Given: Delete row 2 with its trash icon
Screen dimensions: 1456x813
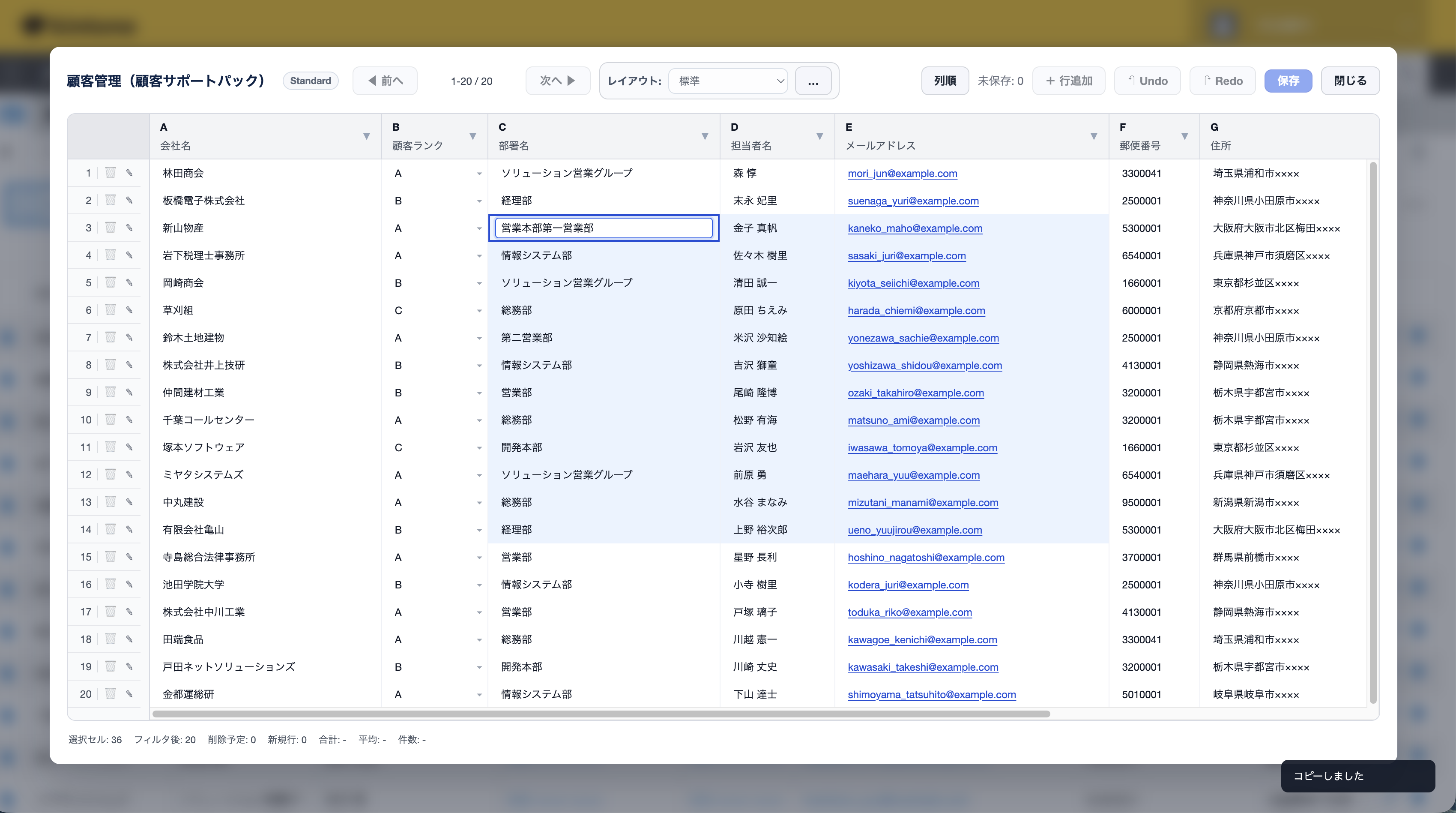Looking at the screenshot, I should (x=110, y=200).
